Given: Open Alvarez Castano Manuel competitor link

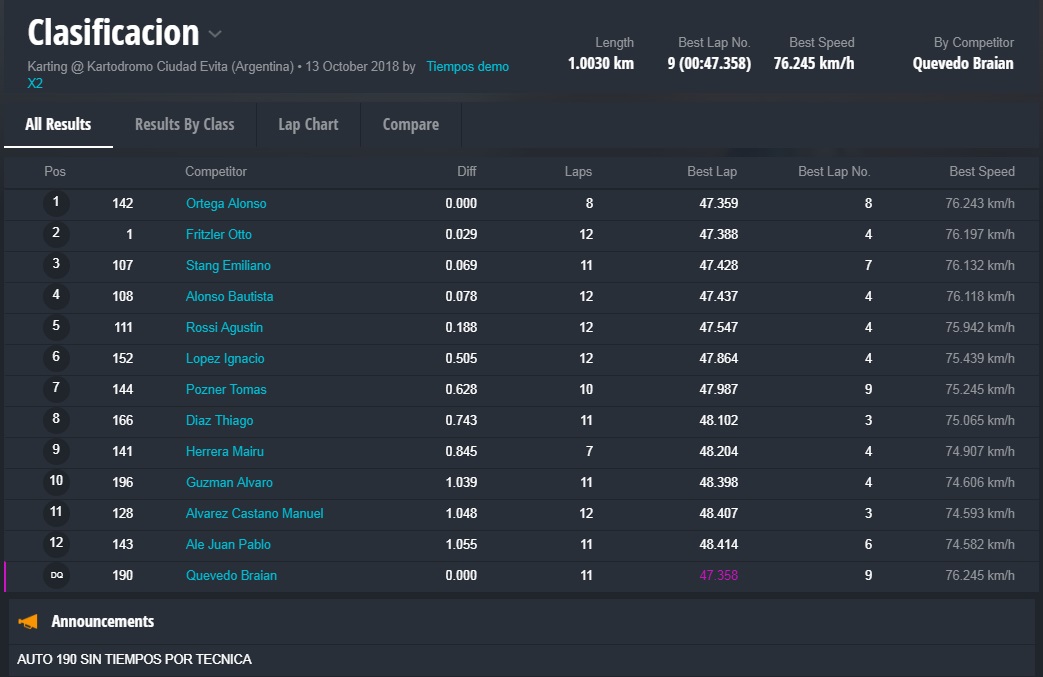Looking at the screenshot, I should click(x=254, y=513).
